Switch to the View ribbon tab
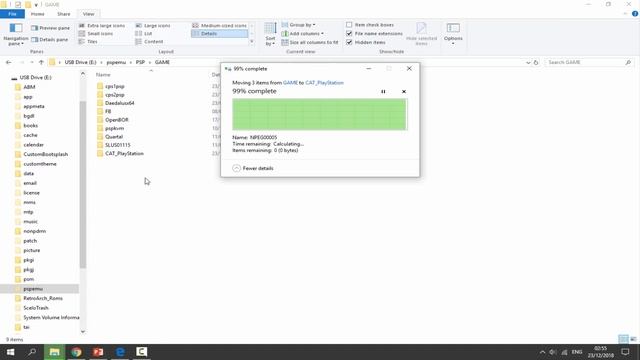640x360 pixels. [88, 14]
